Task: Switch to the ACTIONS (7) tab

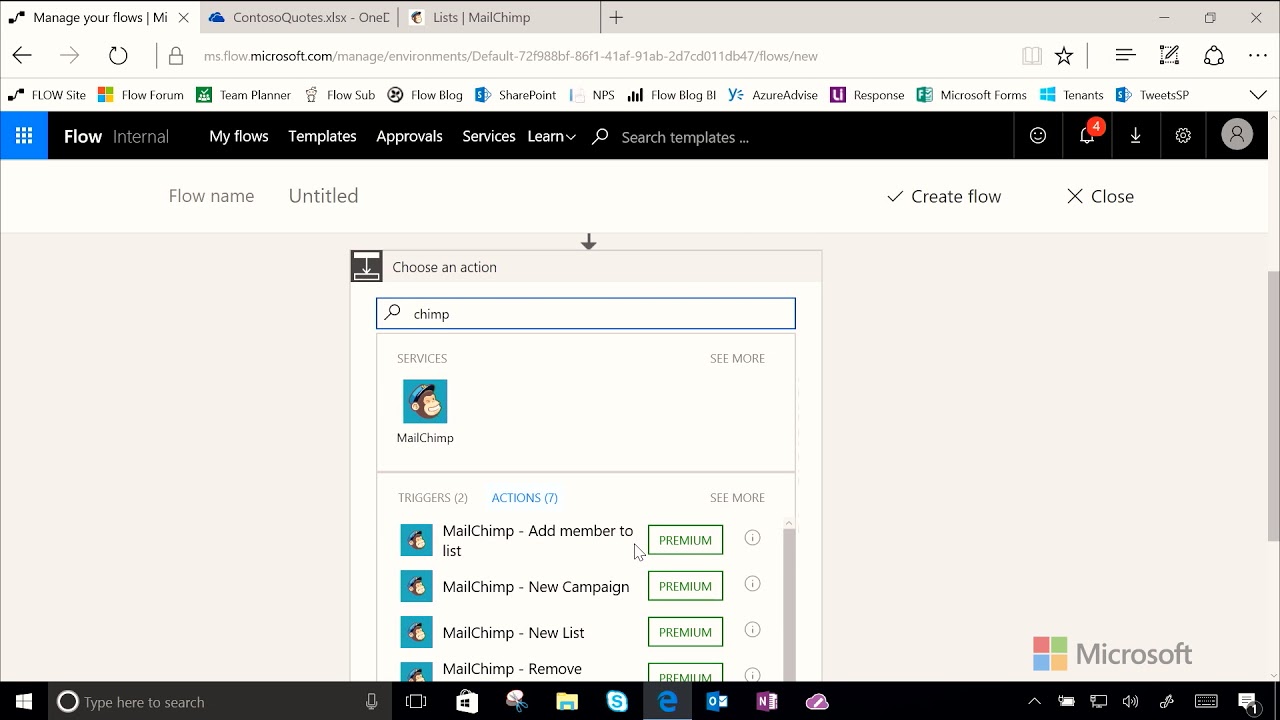Action: [525, 498]
